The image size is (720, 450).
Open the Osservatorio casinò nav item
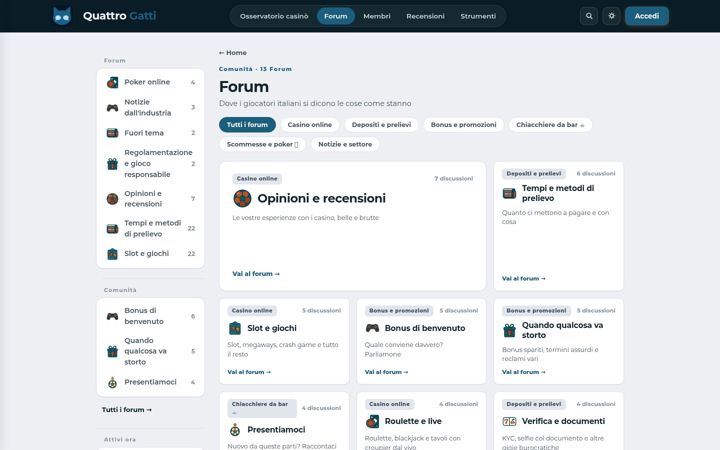coord(274,16)
